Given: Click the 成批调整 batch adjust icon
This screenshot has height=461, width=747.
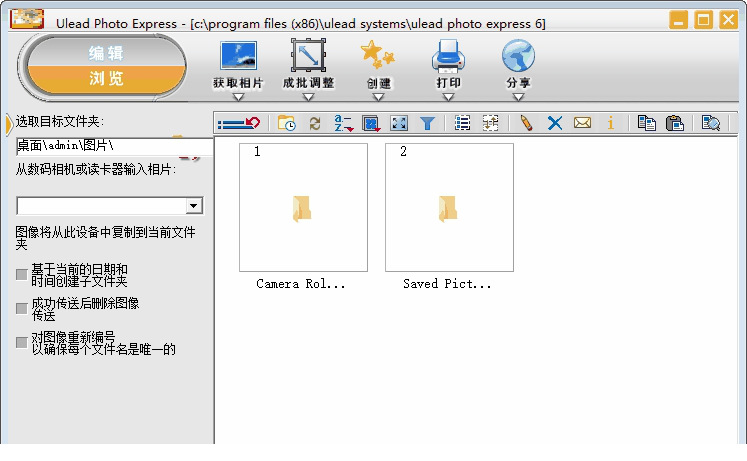Looking at the screenshot, I should click(308, 56).
